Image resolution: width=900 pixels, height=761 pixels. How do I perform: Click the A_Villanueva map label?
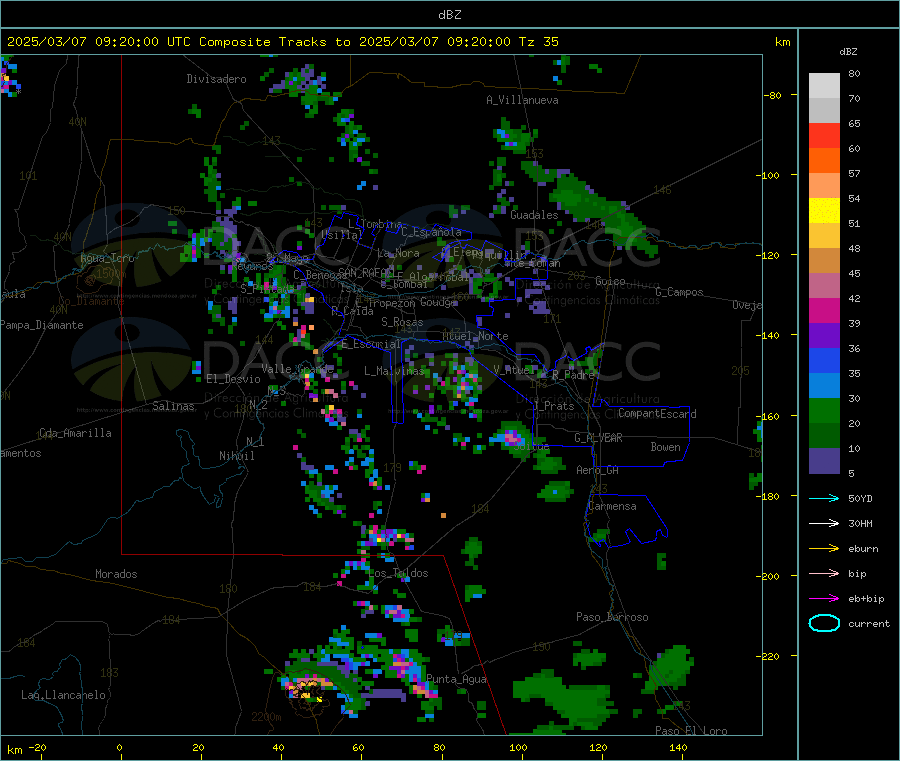522,100
